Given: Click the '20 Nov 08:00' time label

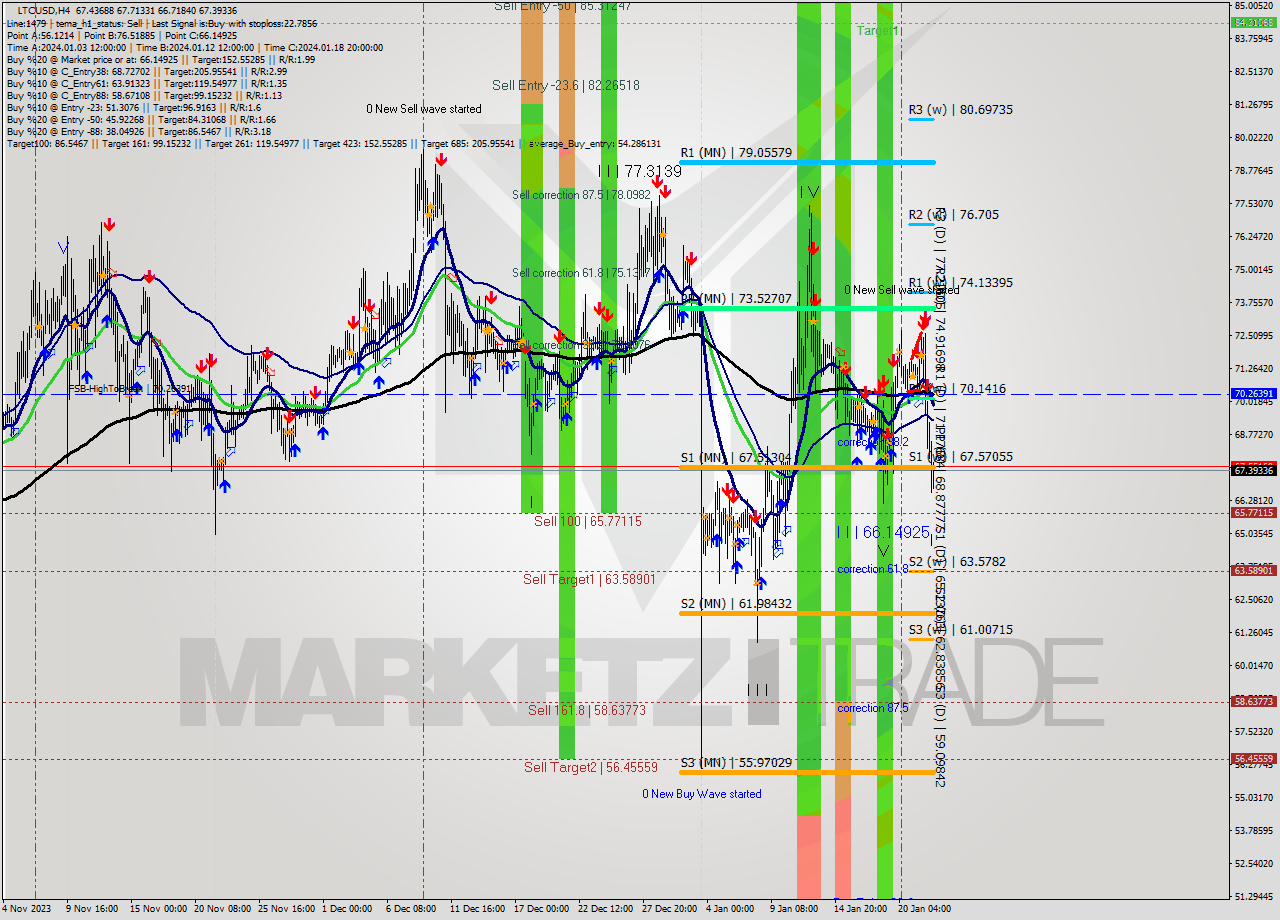Looking at the screenshot, I should [222, 909].
